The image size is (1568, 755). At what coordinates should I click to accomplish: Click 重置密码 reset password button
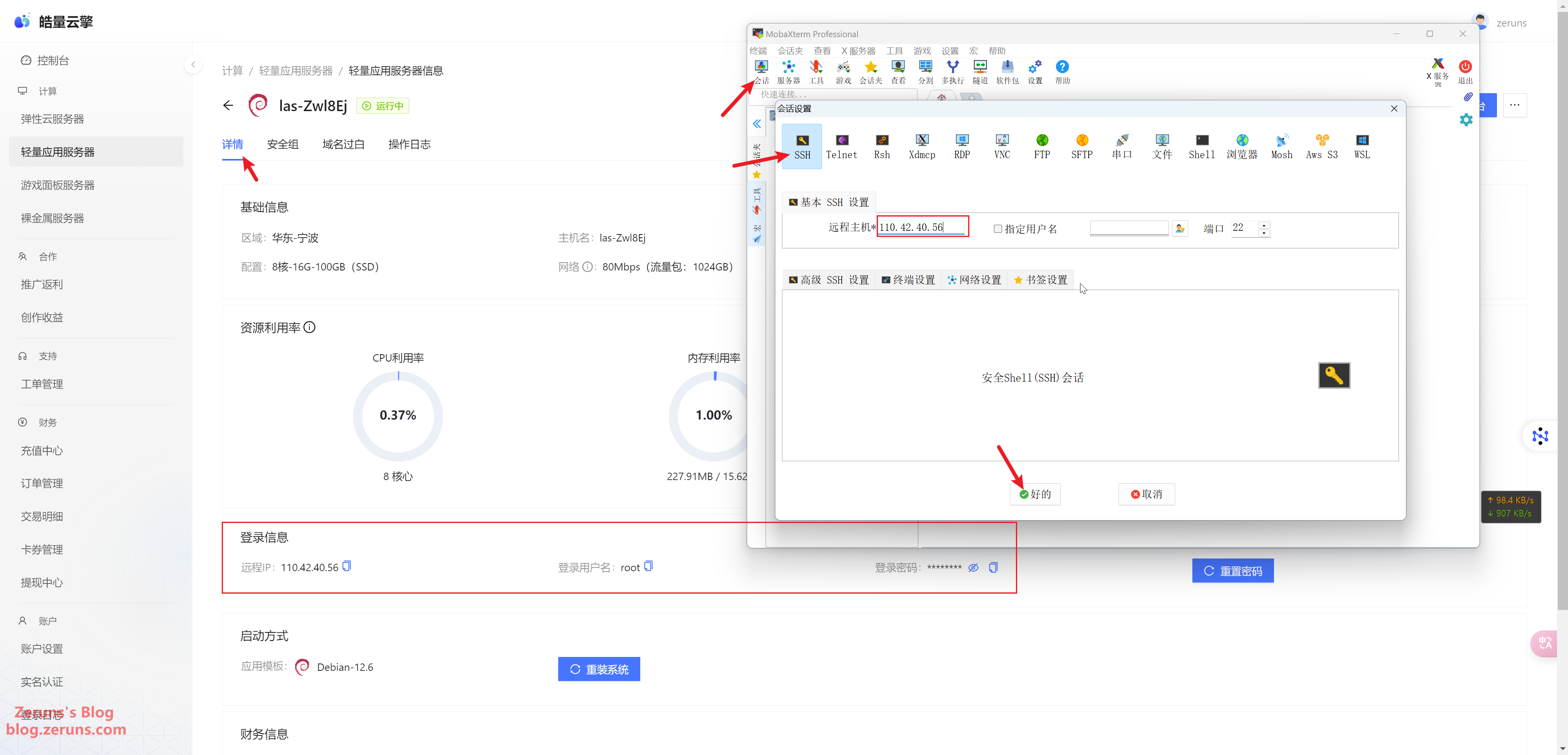coord(1233,570)
